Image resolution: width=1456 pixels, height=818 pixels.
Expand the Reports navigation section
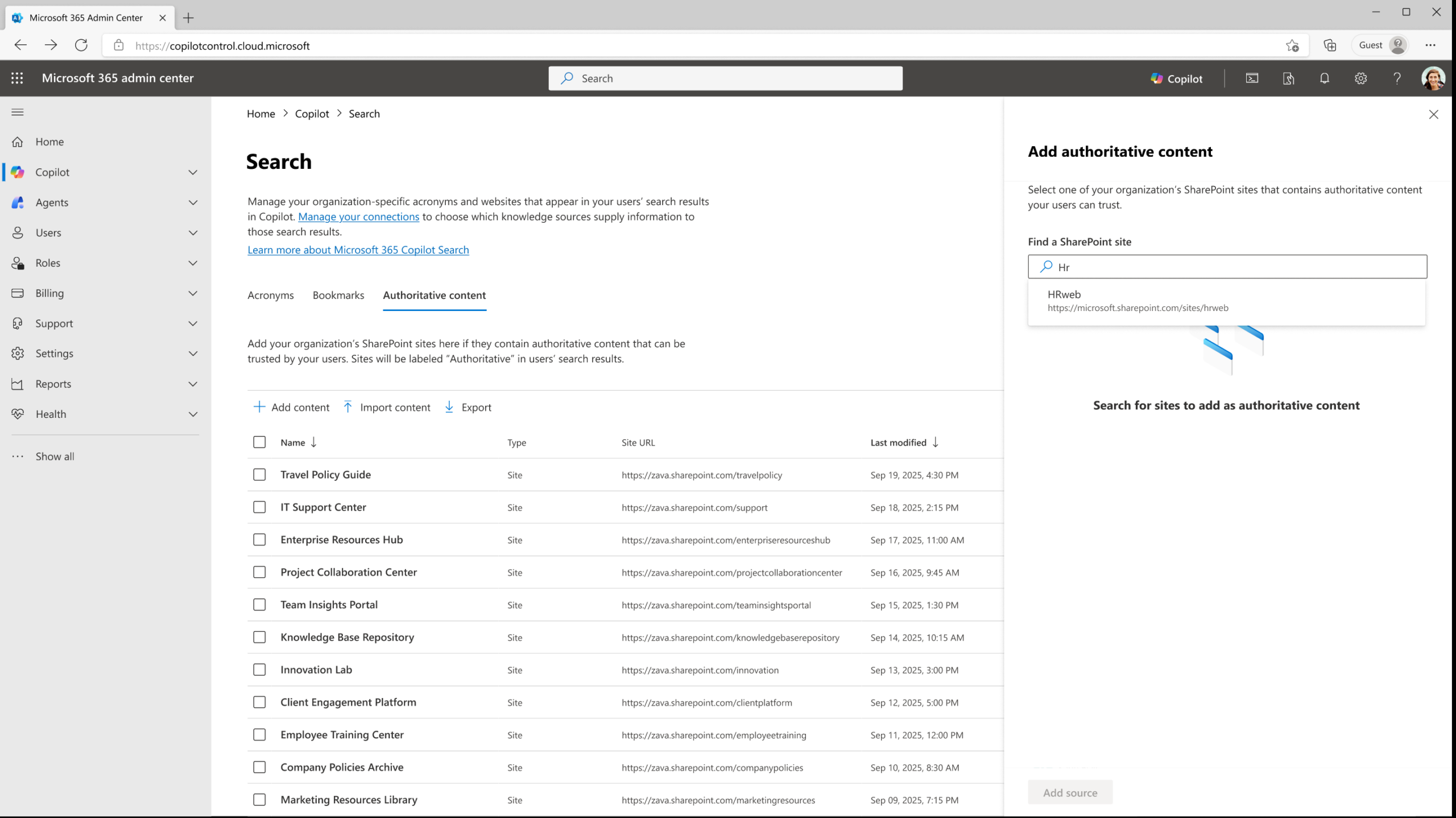193,384
